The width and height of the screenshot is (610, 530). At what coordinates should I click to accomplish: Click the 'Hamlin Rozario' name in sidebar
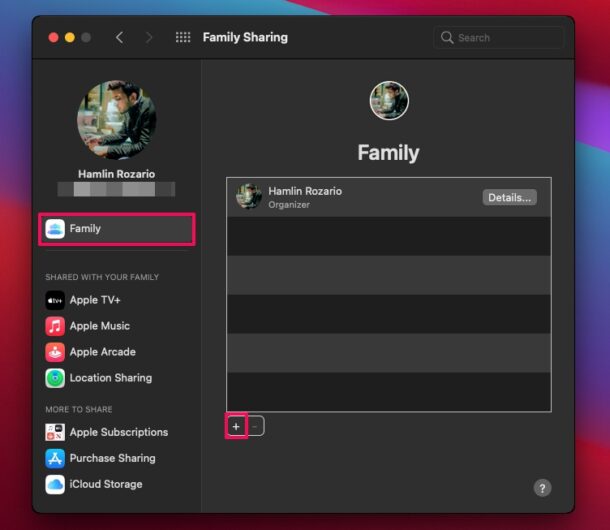(117, 174)
